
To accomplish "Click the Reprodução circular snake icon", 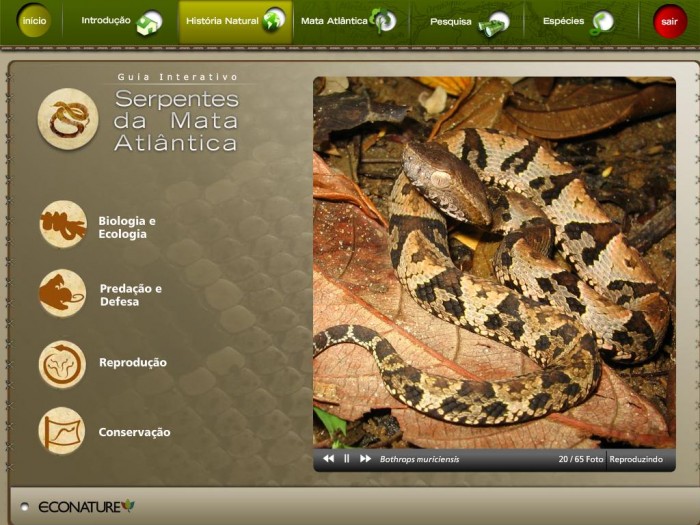I will tap(62, 364).
